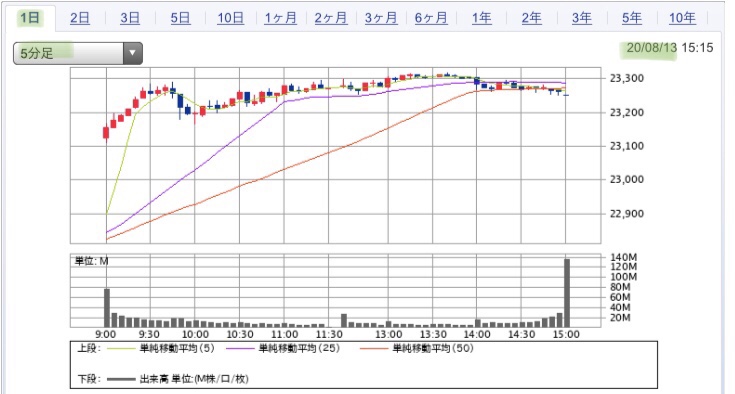The width and height of the screenshot is (735, 394).
Task: Click the tall 15:00 volume bar
Action: [567, 293]
